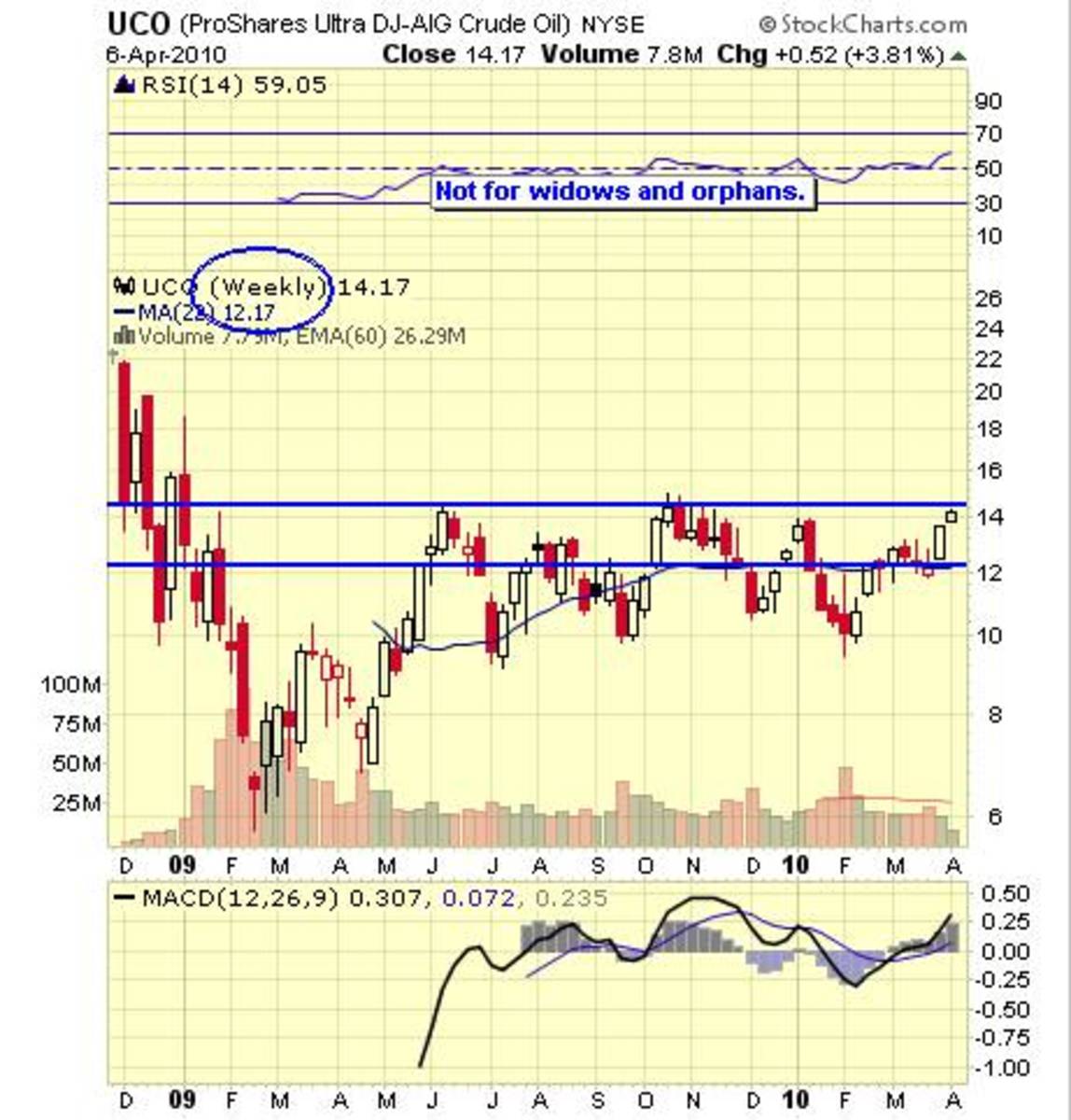1071x1120 pixels.
Task: Select the 6-Apr-2010 date text
Action: click(166, 55)
